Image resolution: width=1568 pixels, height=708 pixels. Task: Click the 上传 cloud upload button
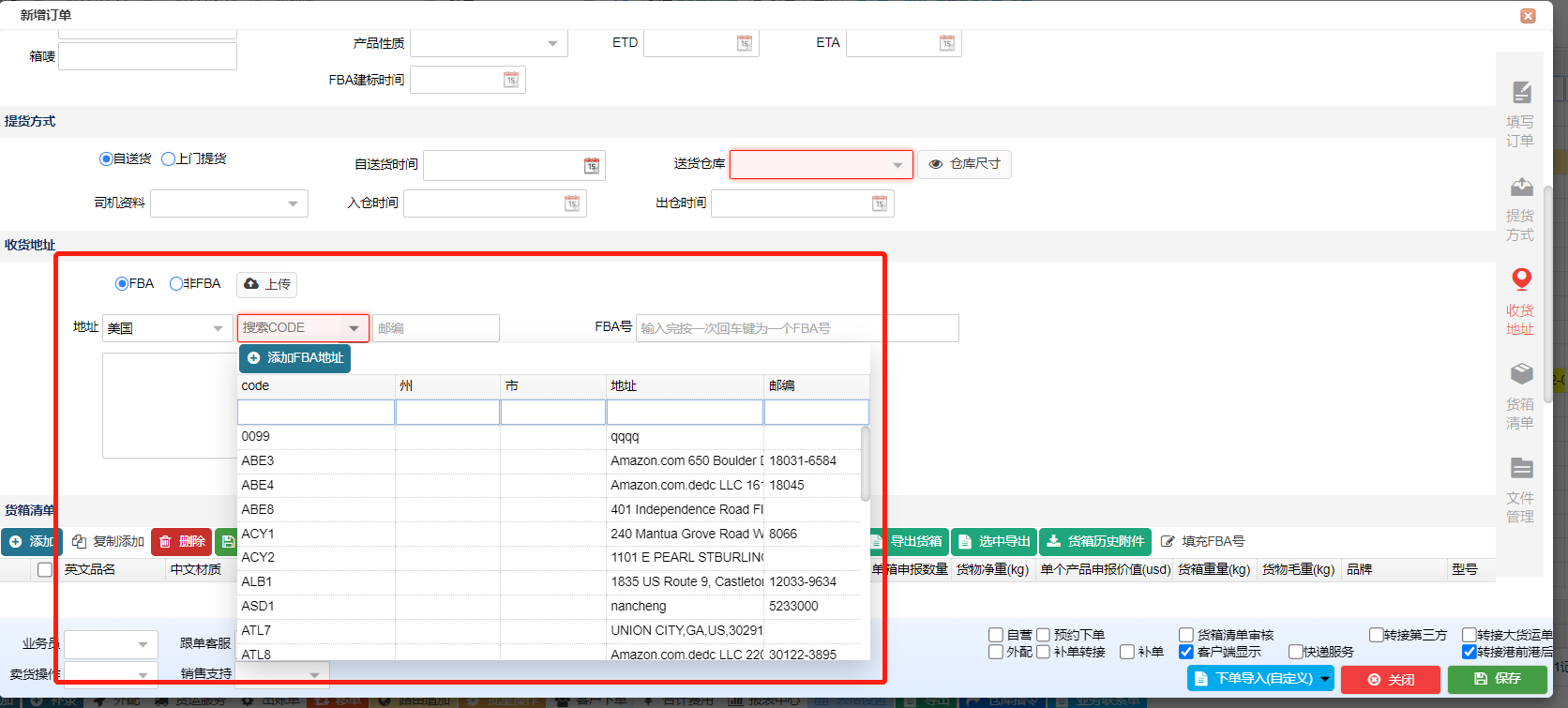267,284
